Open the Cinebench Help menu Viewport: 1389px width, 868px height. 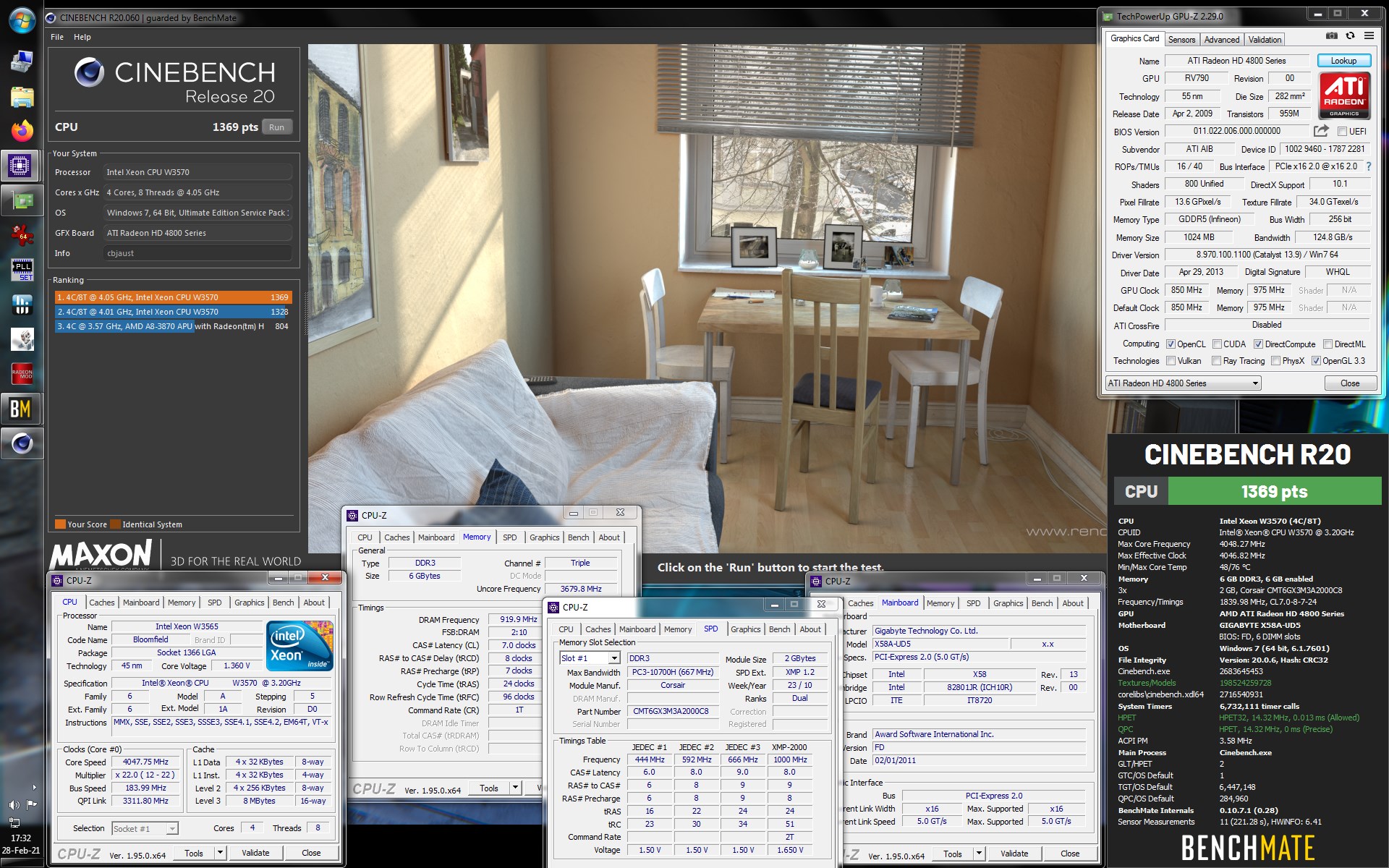click(82, 37)
